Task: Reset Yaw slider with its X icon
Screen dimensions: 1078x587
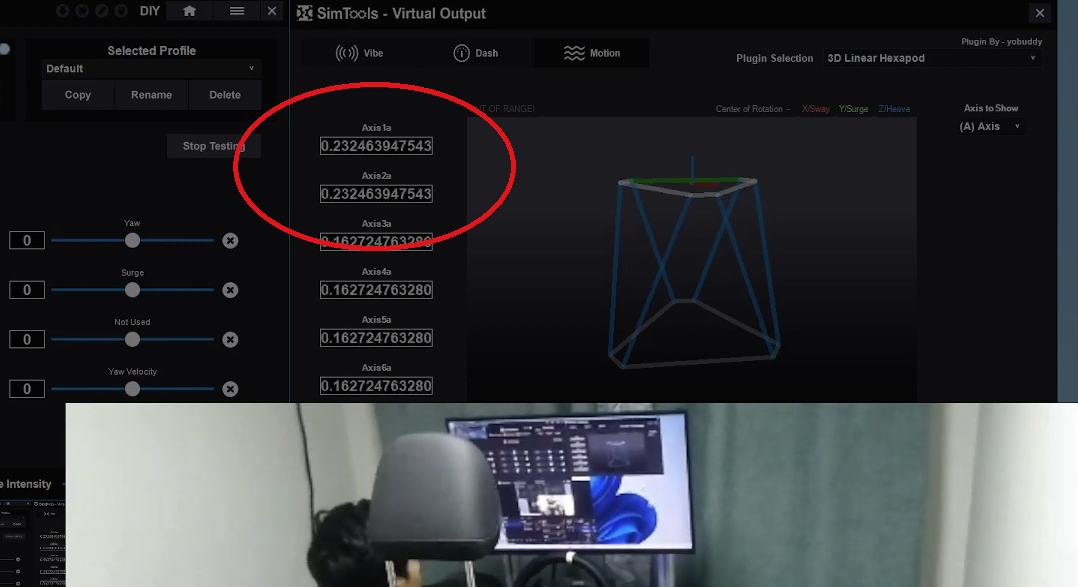Action: click(x=230, y=241)
